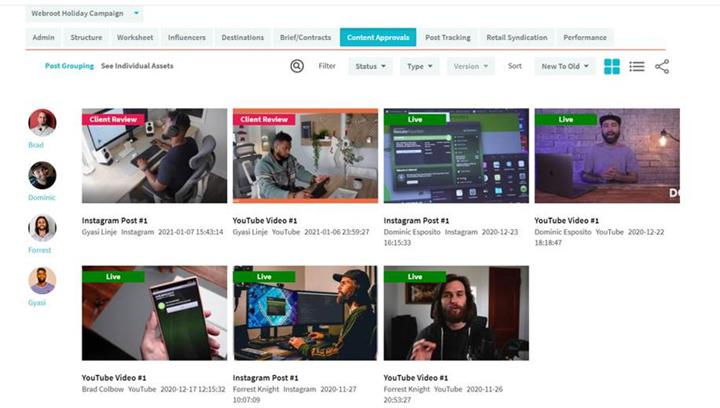Open Gyasi Linje YouTube Video thumbnail

tap(305, 156)
